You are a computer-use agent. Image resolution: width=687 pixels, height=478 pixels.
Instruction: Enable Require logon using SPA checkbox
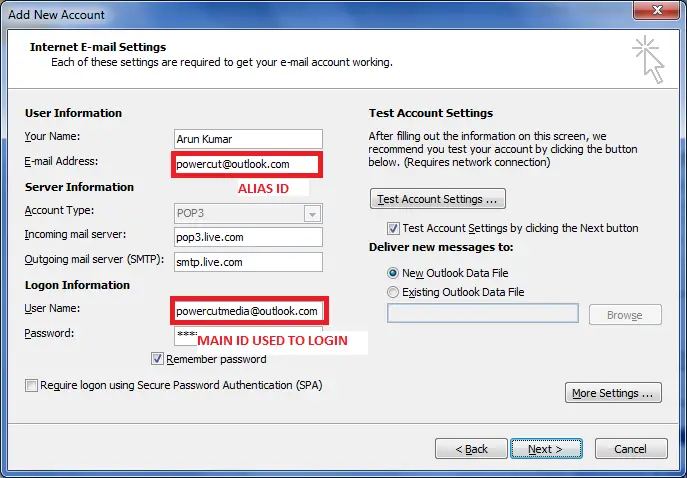[31, 386]
